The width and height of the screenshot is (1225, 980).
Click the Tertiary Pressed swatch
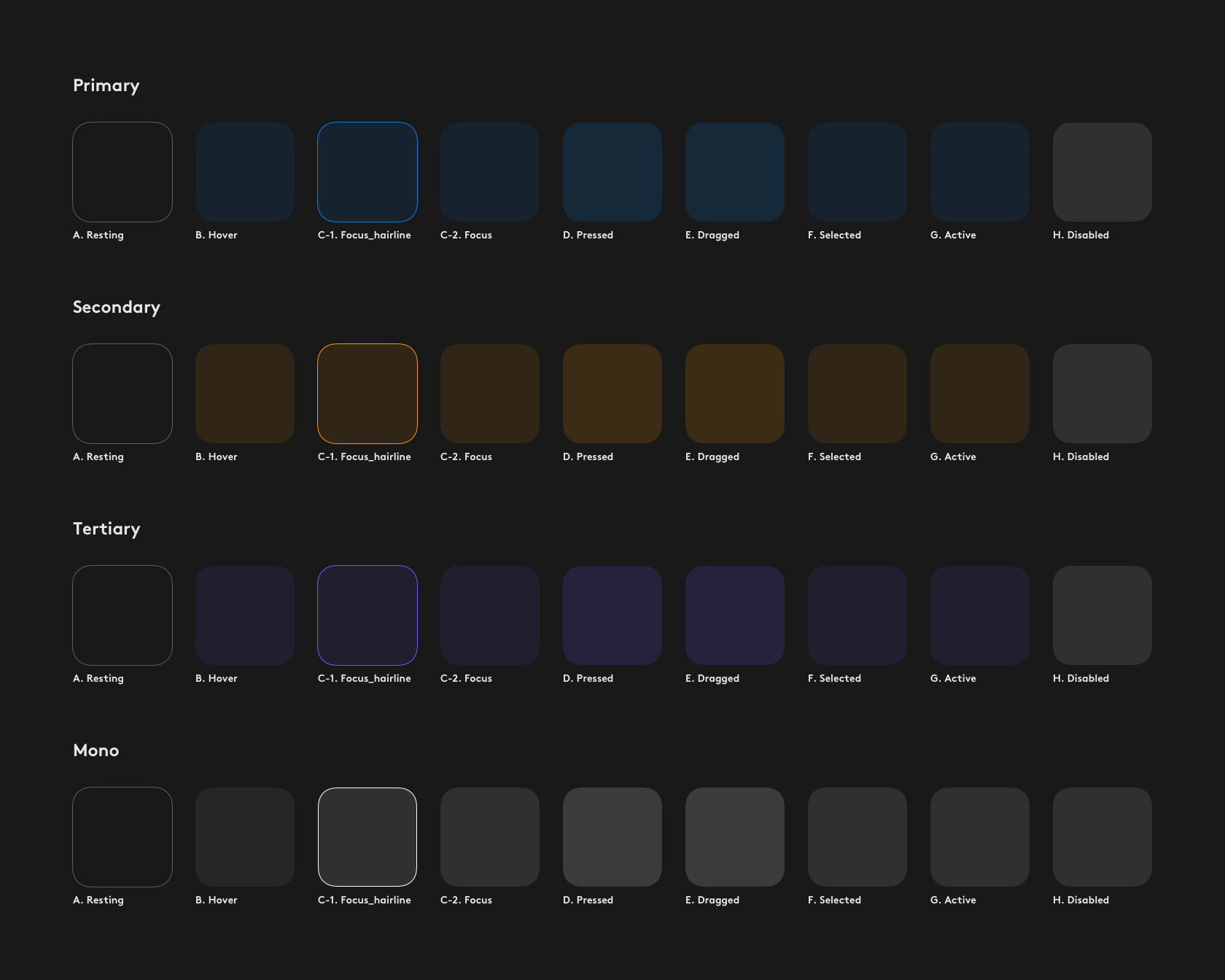(x=612, y=615)
